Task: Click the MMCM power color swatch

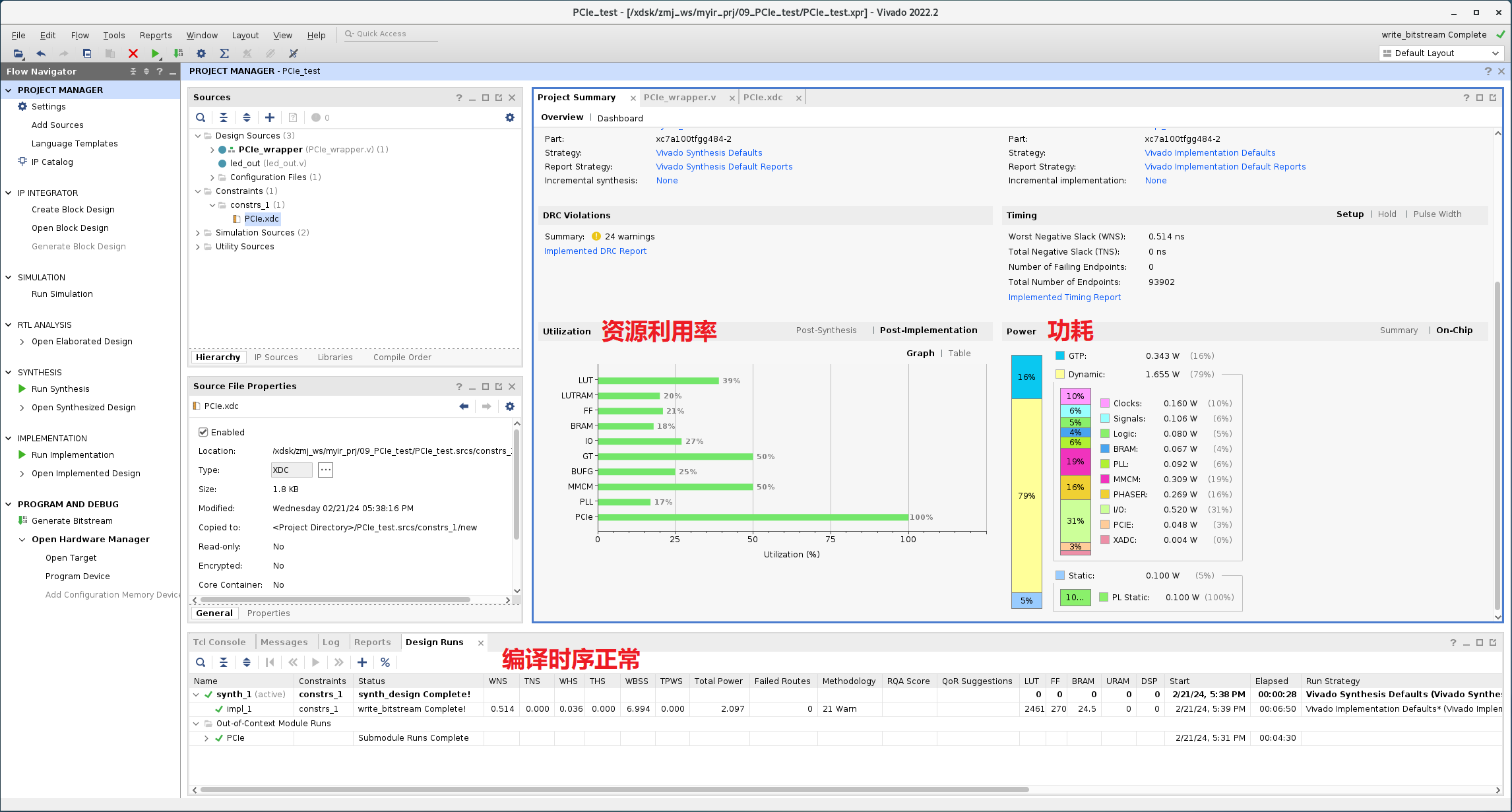Action: click(1105, 479)
